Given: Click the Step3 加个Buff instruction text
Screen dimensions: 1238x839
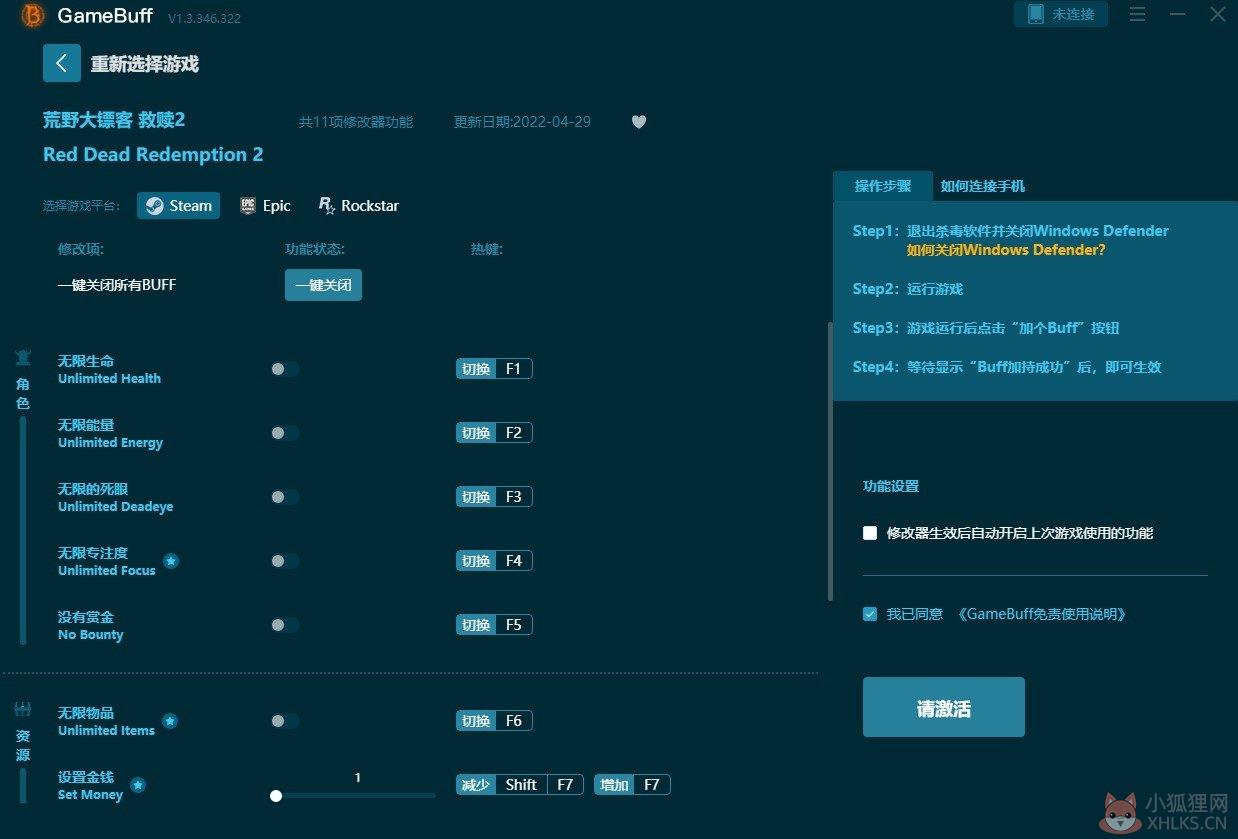Looking at the screenshot, I should coord(986,328).
